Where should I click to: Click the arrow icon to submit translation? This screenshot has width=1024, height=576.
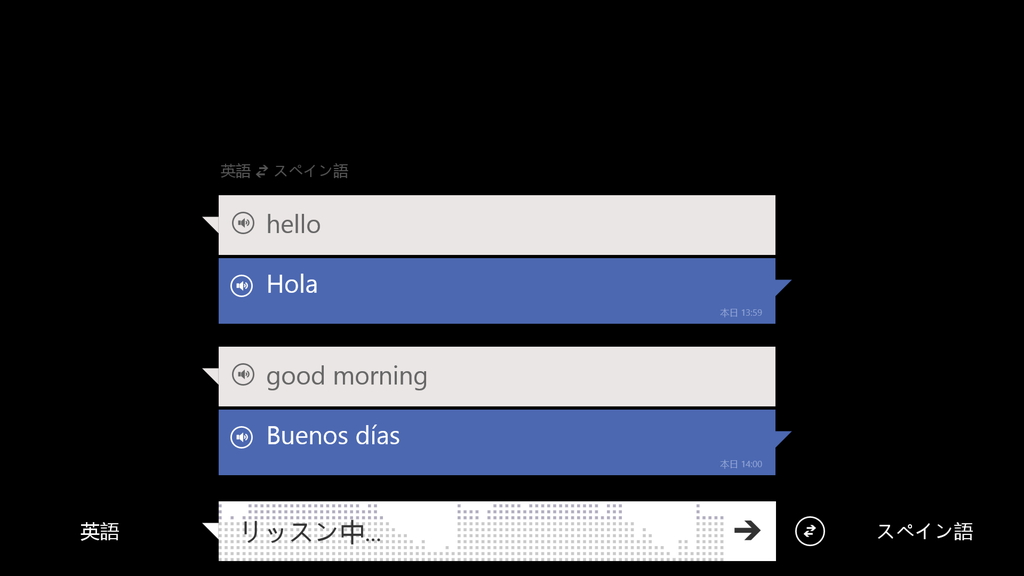click(x=747, y=531)
